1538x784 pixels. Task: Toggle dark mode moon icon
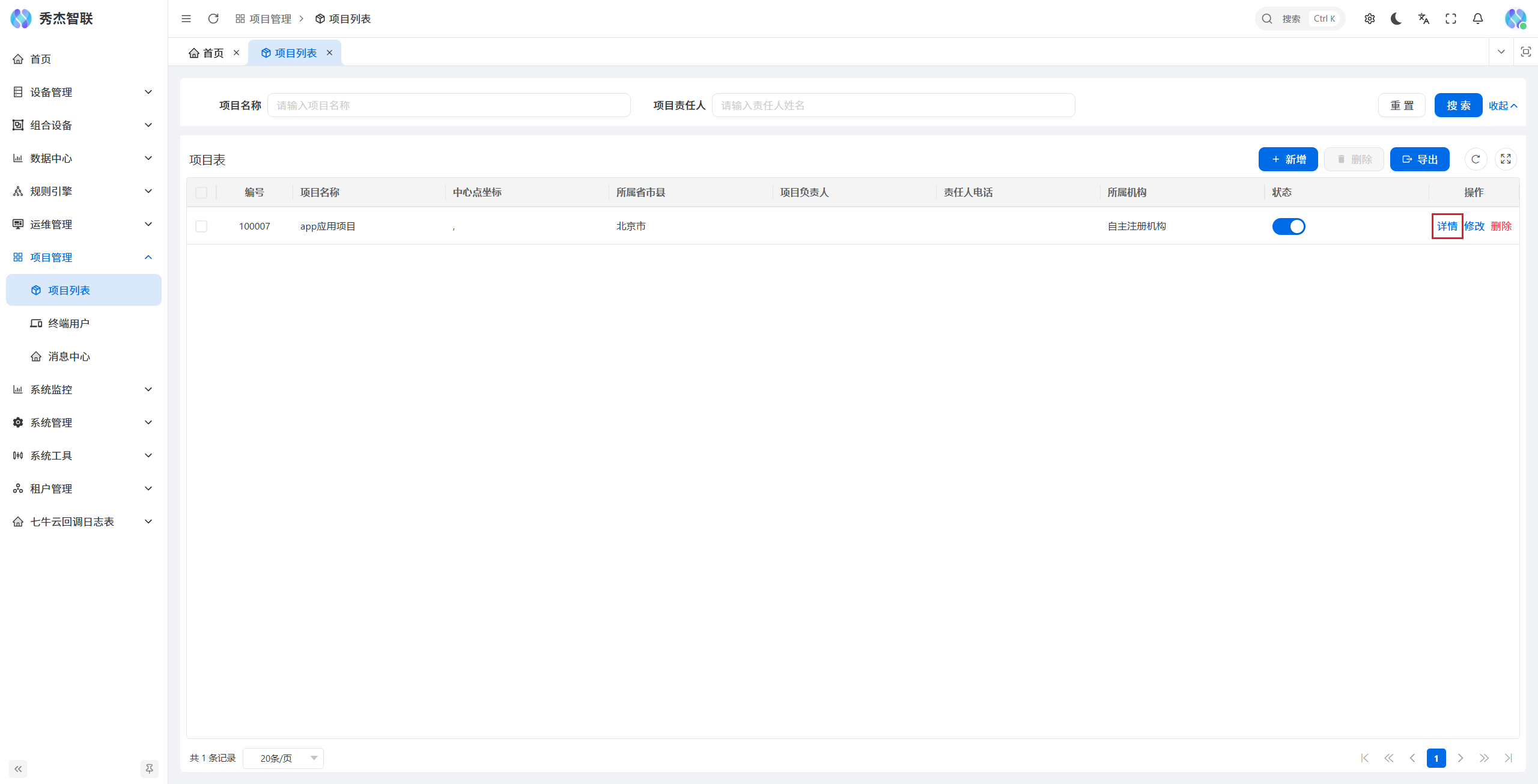[x=1396, y=19]
